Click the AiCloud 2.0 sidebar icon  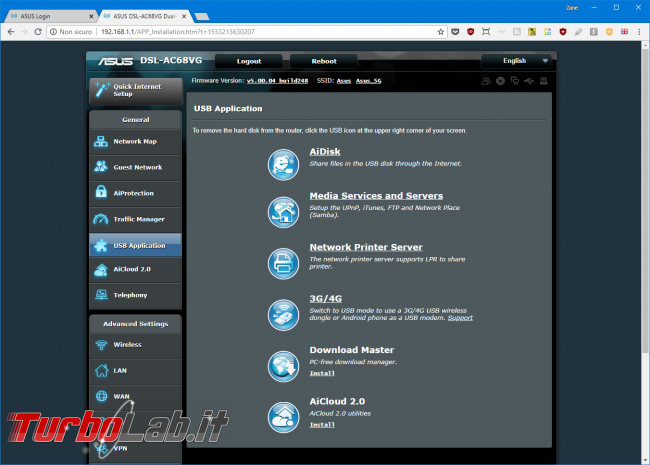(x=101, y=270)
